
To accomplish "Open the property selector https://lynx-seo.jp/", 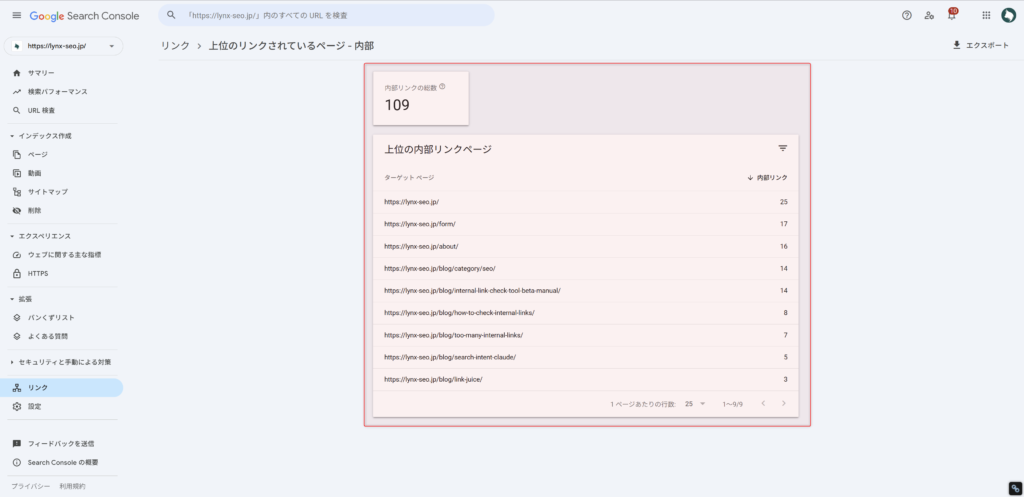I will coord(63,46).
